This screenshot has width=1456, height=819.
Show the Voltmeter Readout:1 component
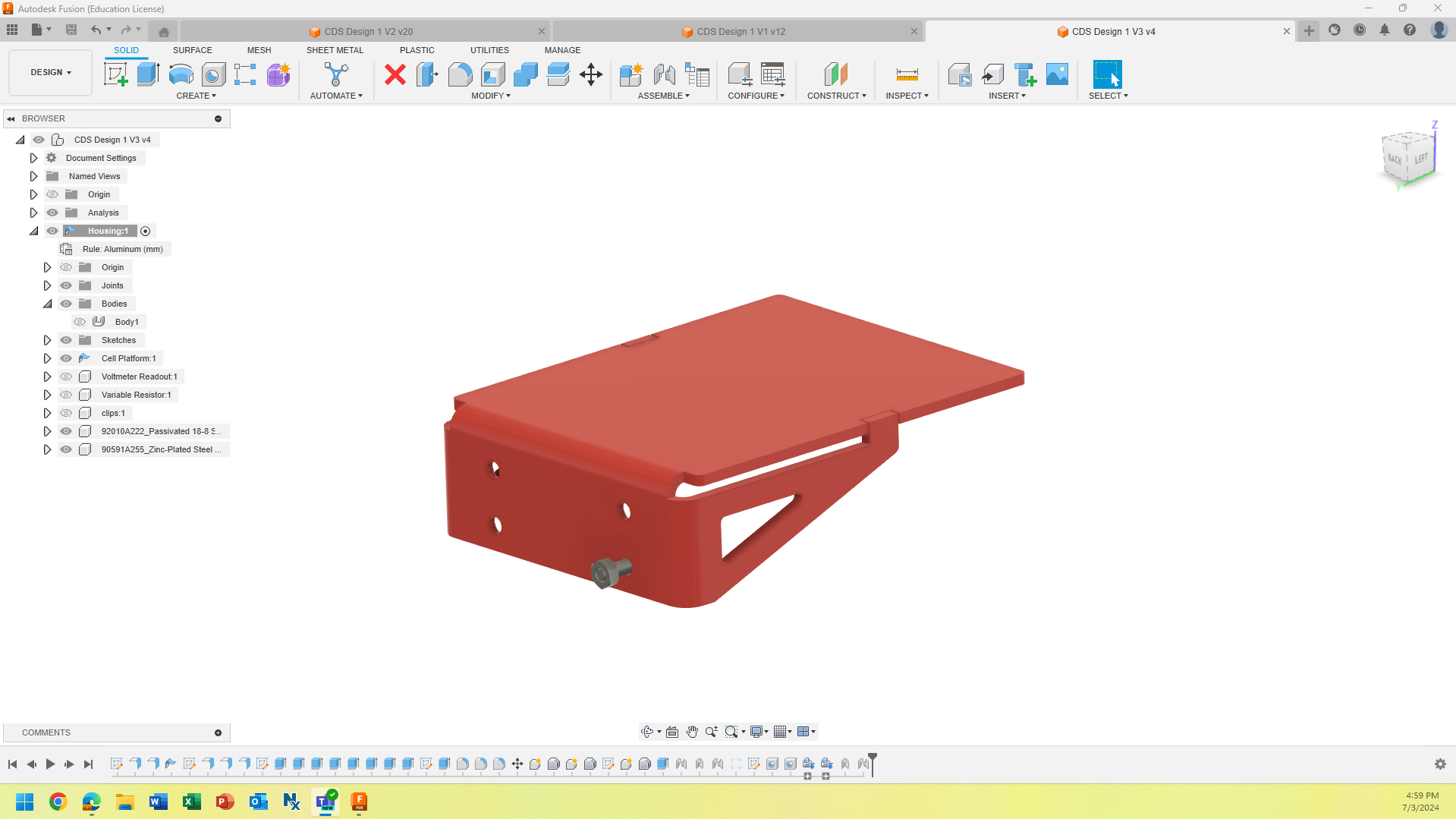point(66,376)
